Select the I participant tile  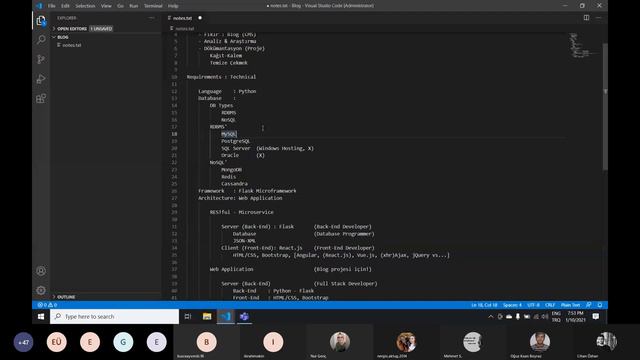273,342
